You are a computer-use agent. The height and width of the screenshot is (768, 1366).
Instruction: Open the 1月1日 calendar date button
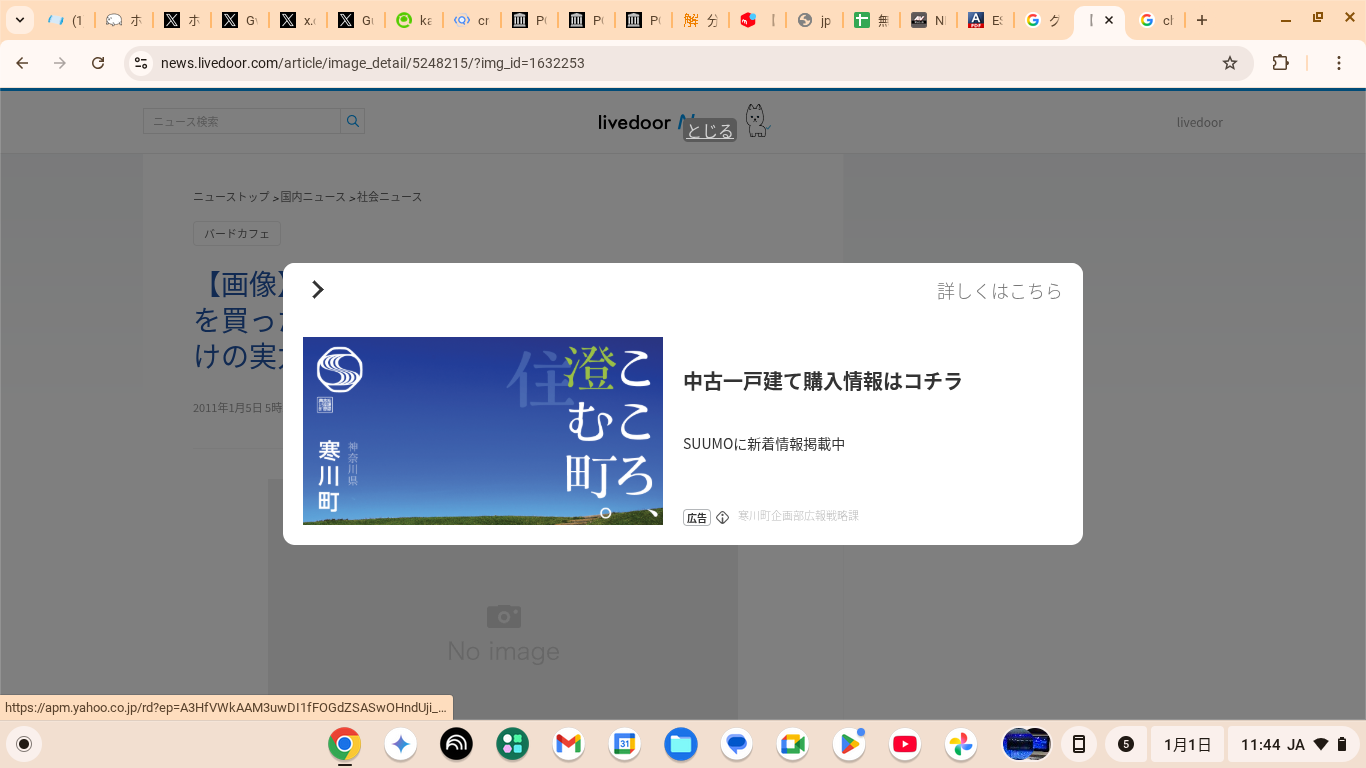click(1187, 744)
